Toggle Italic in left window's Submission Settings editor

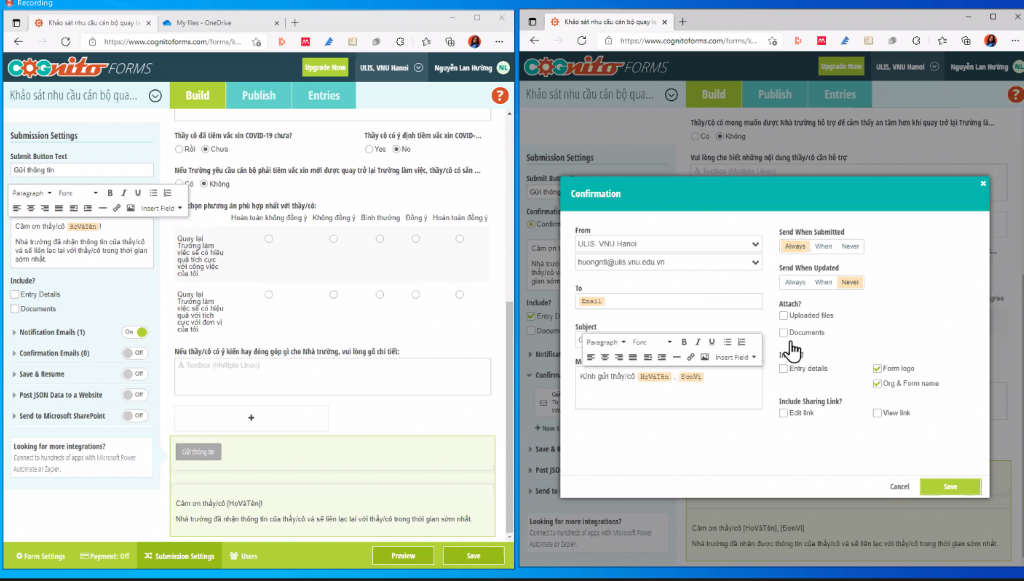point(123,193)
